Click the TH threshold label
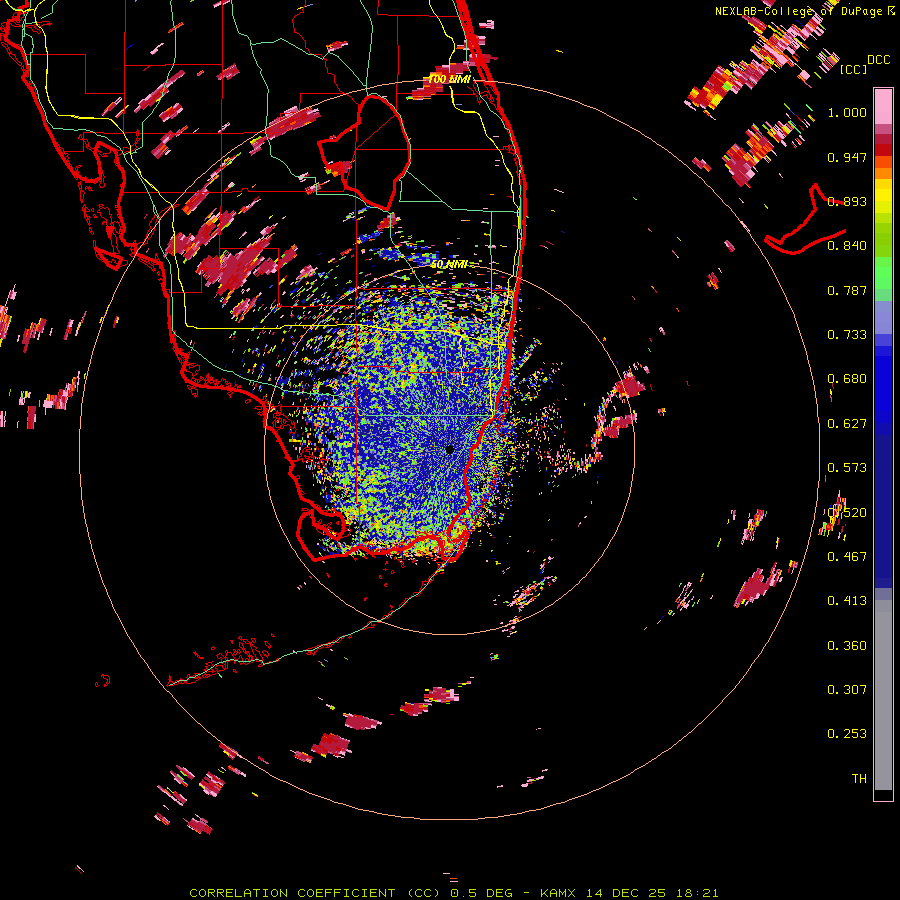 pos(859,779)
